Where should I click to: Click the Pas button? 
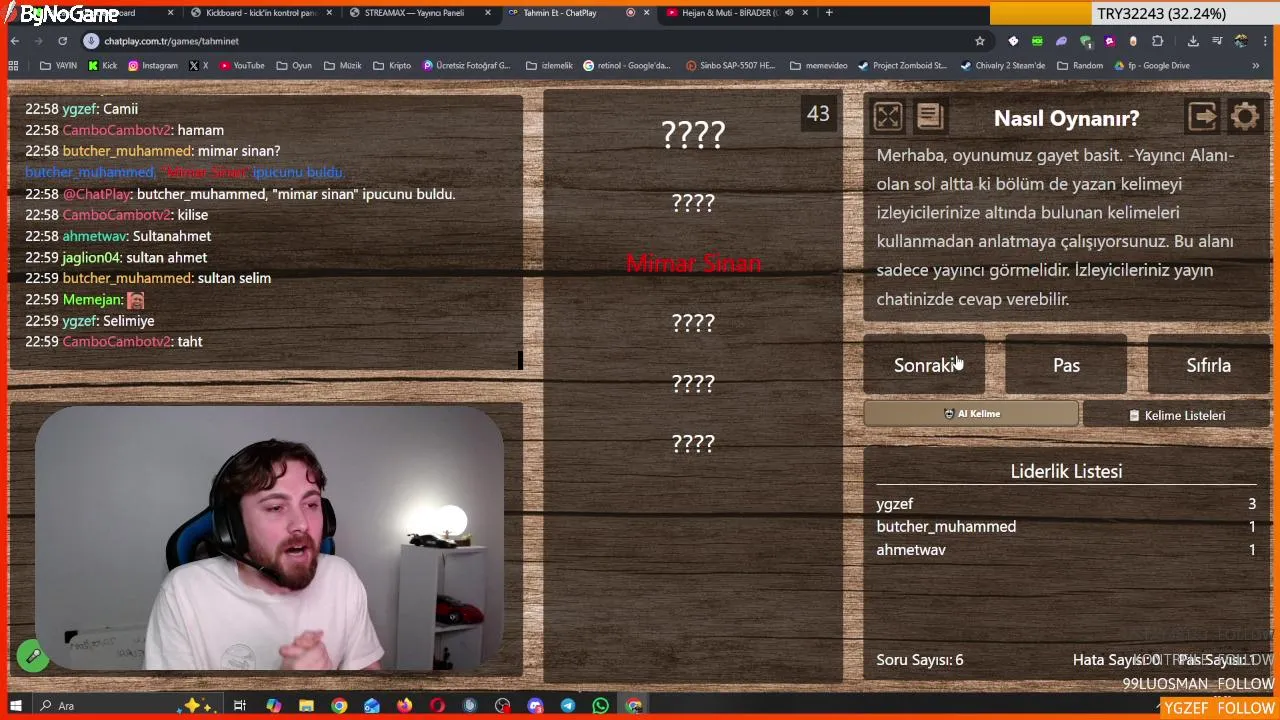pyautogui.click(x=1066, y=365)
